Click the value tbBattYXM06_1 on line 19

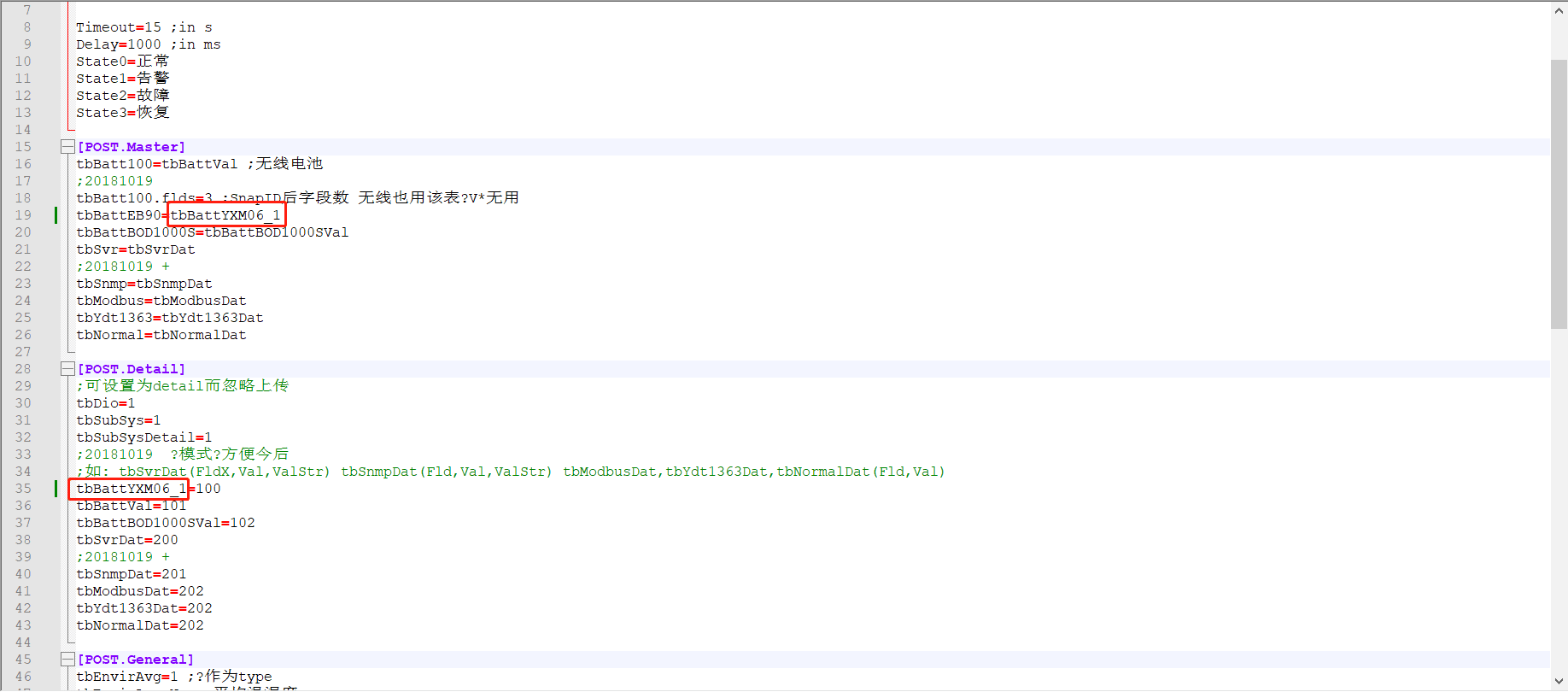click(x=225, y=215)
